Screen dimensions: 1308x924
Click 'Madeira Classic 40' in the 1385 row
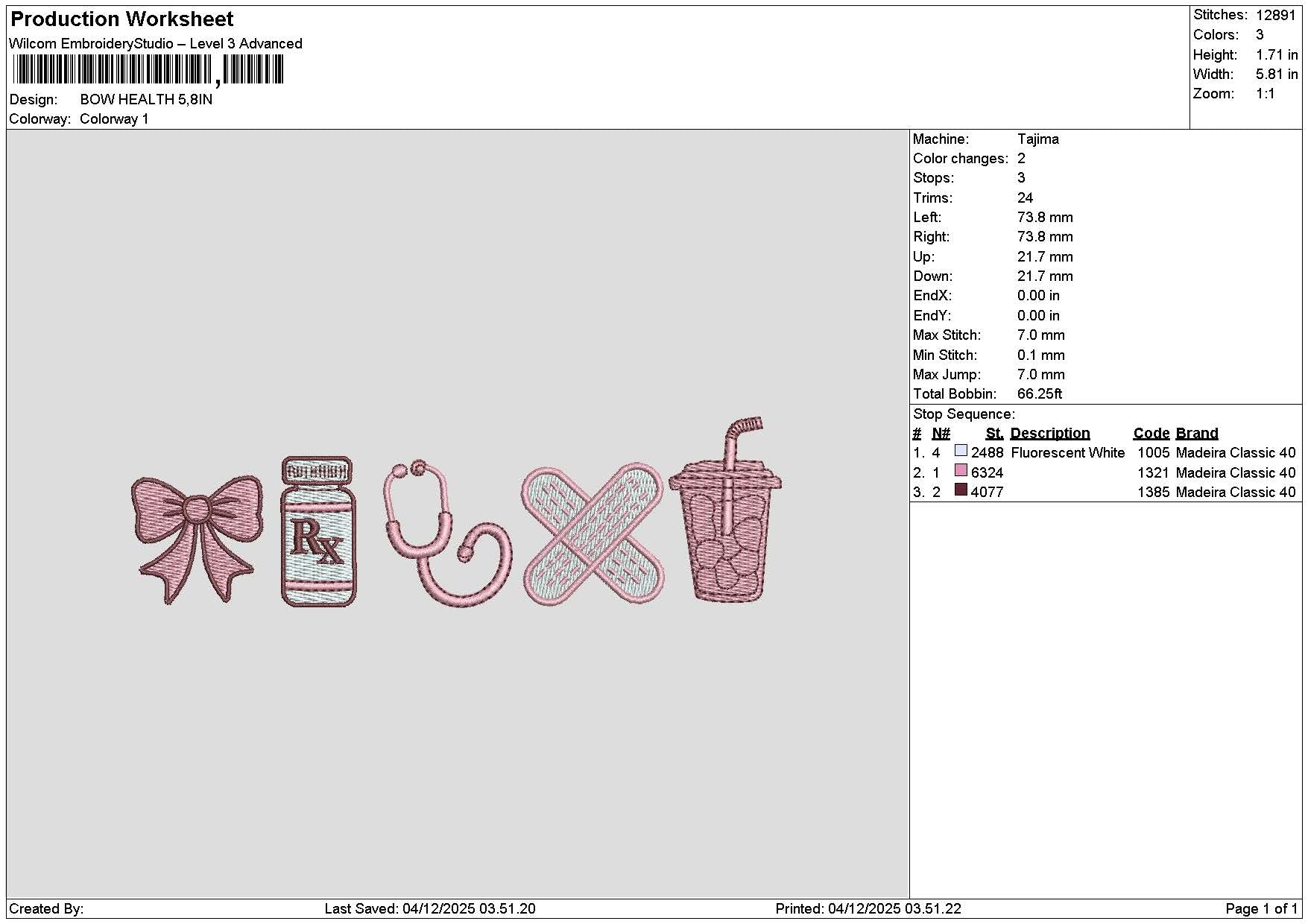(1235, 493)
